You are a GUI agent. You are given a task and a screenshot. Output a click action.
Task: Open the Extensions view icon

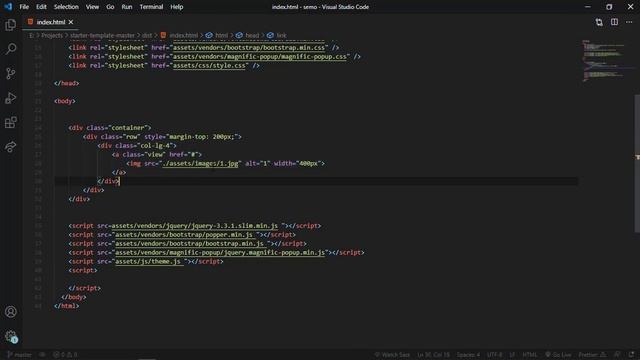point(11,122)
